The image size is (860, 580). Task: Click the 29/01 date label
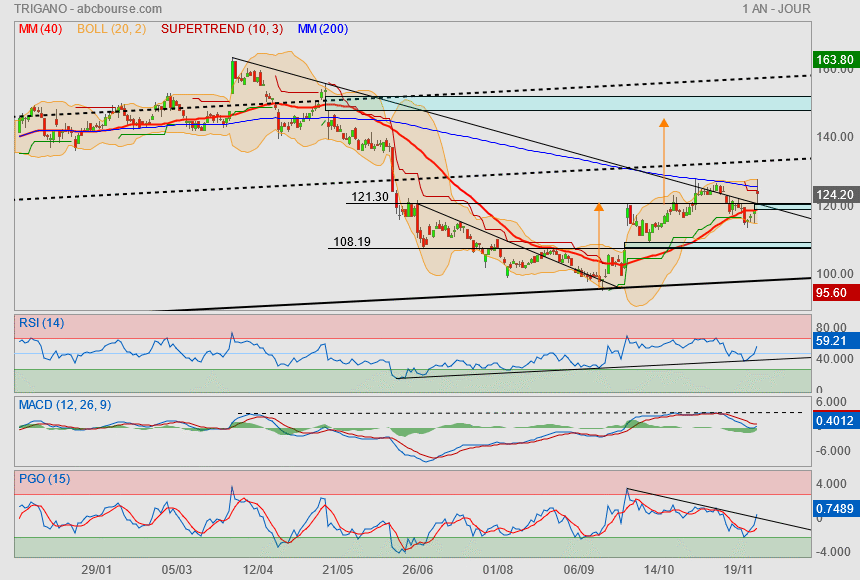(96, 570)
